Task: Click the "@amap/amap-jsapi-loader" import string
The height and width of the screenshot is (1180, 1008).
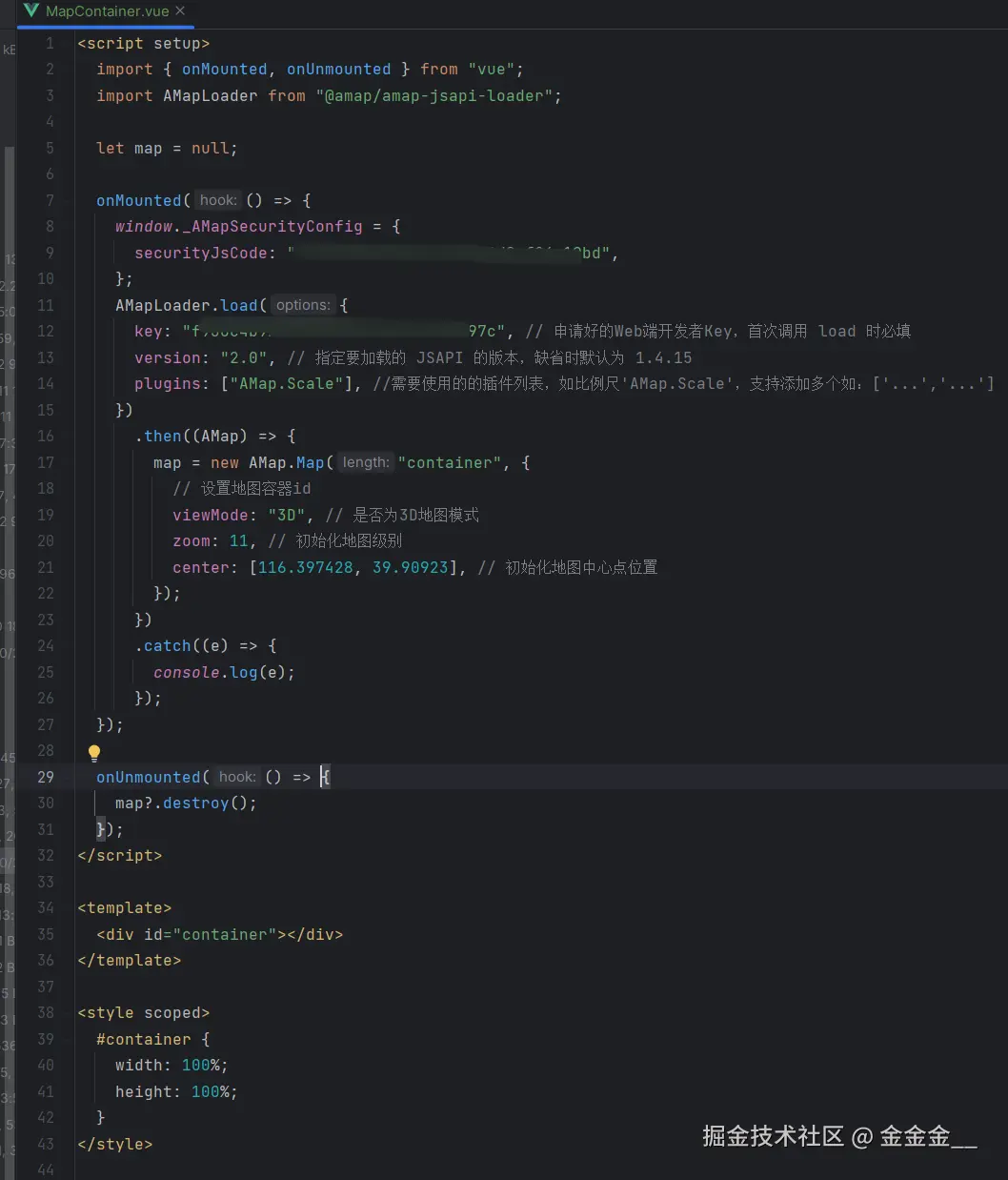Action: click(x=434, y=95)
